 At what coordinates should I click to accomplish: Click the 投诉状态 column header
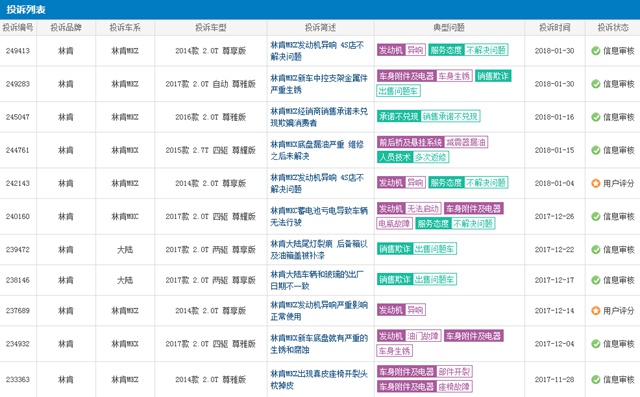613,27
